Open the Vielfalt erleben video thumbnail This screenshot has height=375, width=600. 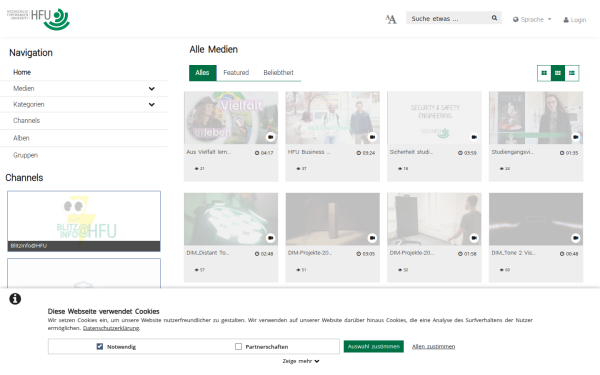click(231, 117)
